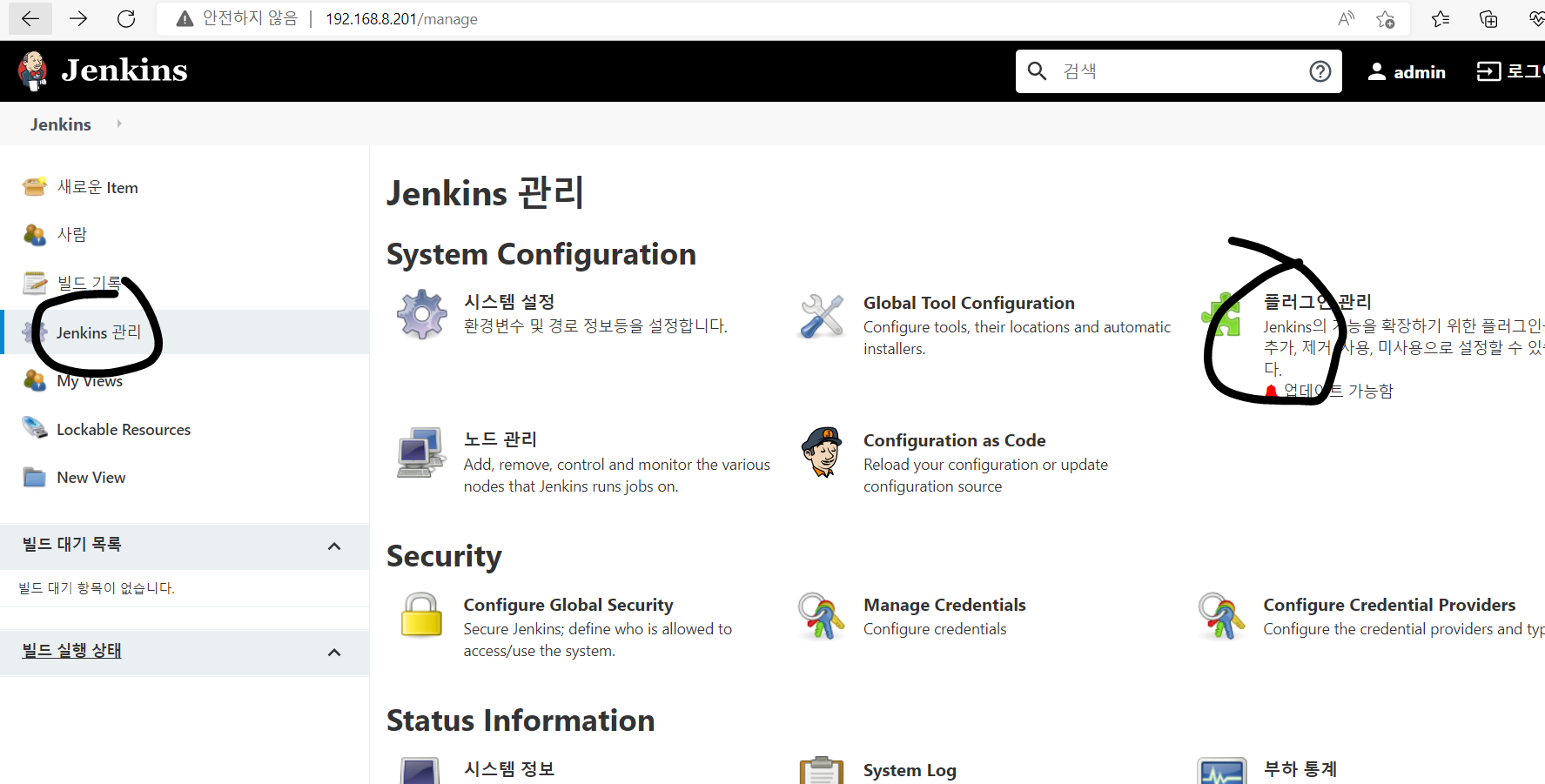1545x784 pixels.
Task: Open 사람 in the sidebar
Action: (x=72, y=234)
